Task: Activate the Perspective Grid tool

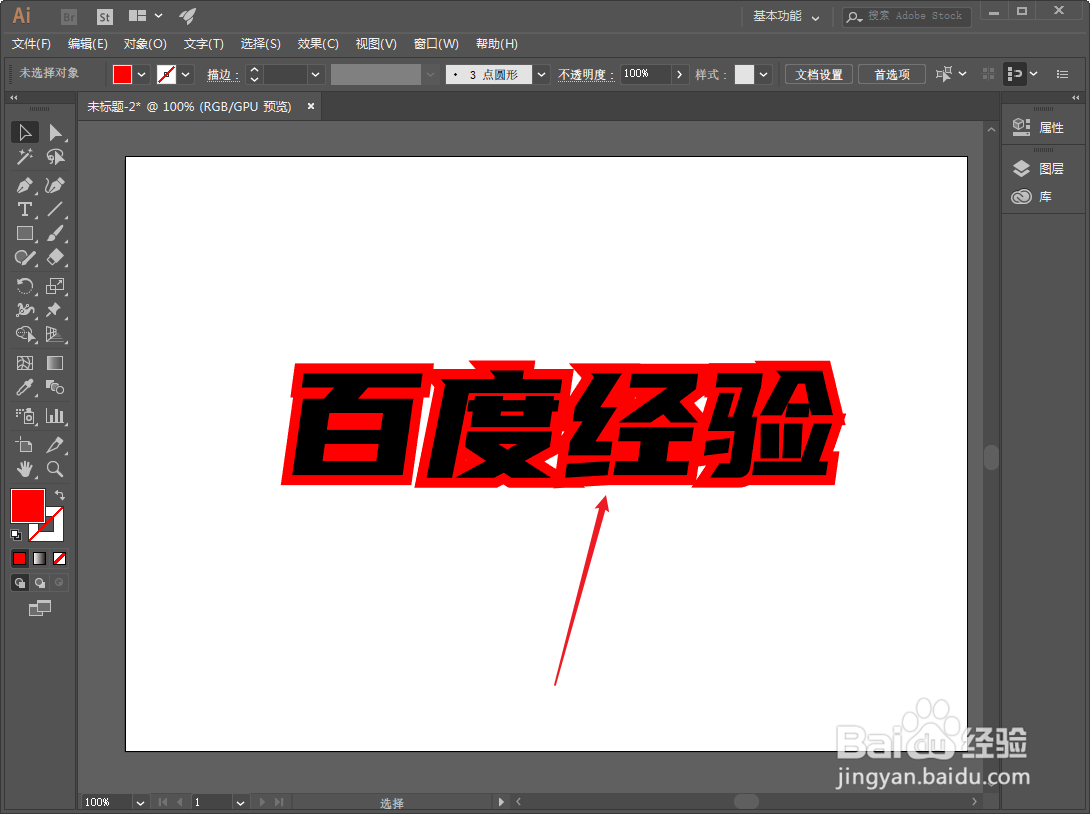Action: tap(55, 334)
